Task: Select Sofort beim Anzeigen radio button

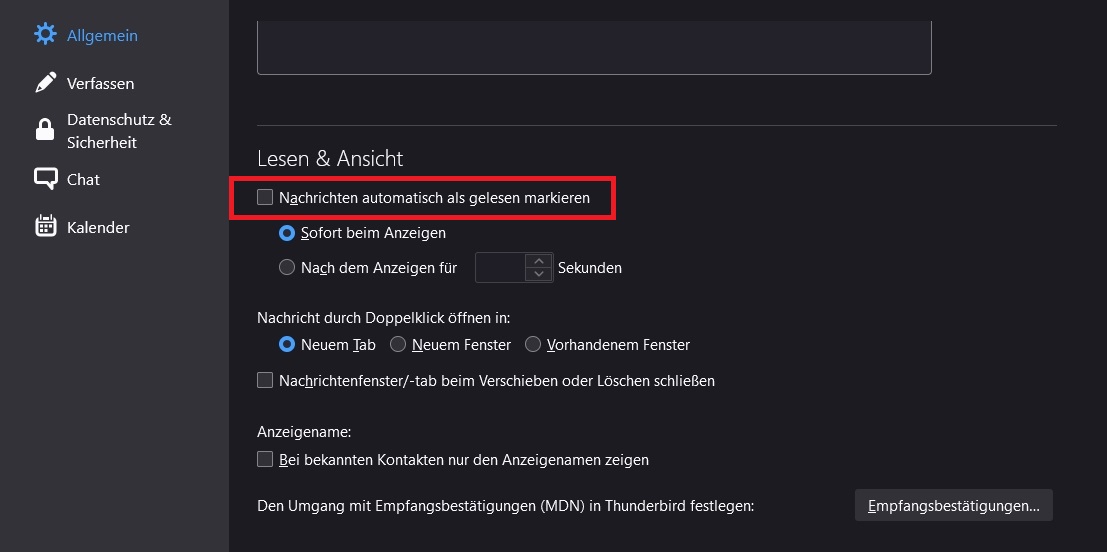Action: pos(287,233)
